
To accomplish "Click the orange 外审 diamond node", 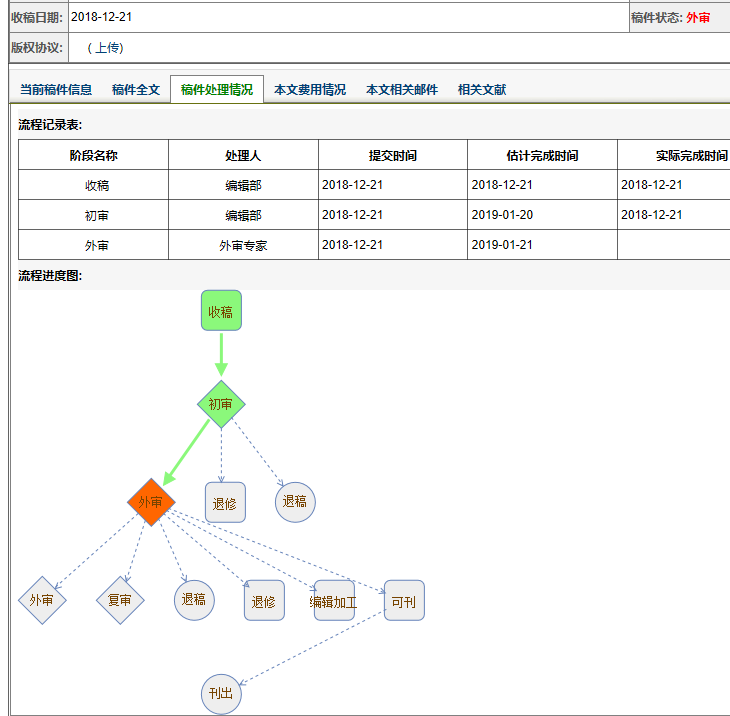I will coord(151,502).
